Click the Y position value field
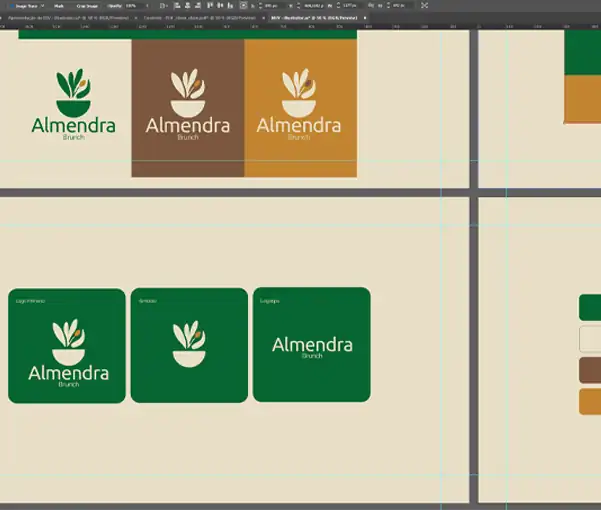The width and height of the screenshot is (601, 510). [313, 6]
